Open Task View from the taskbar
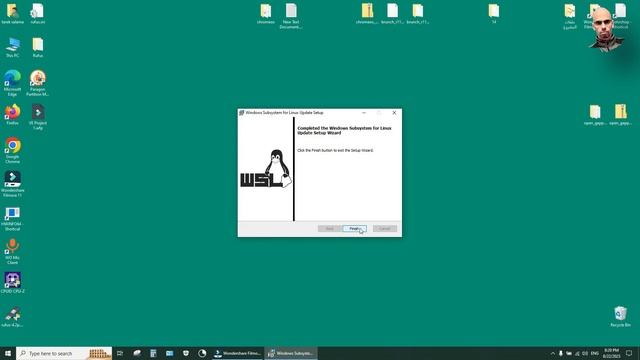Image resolution: width=640 pixels, height=360 pixels. 120,353
